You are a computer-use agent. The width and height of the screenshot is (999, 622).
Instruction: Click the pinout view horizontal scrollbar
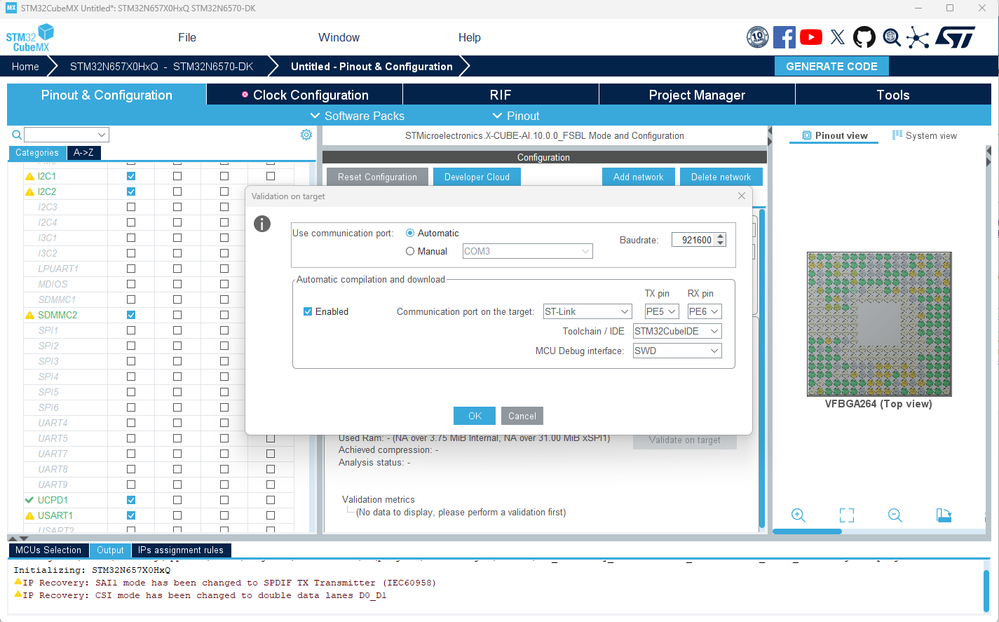(807, 532)
